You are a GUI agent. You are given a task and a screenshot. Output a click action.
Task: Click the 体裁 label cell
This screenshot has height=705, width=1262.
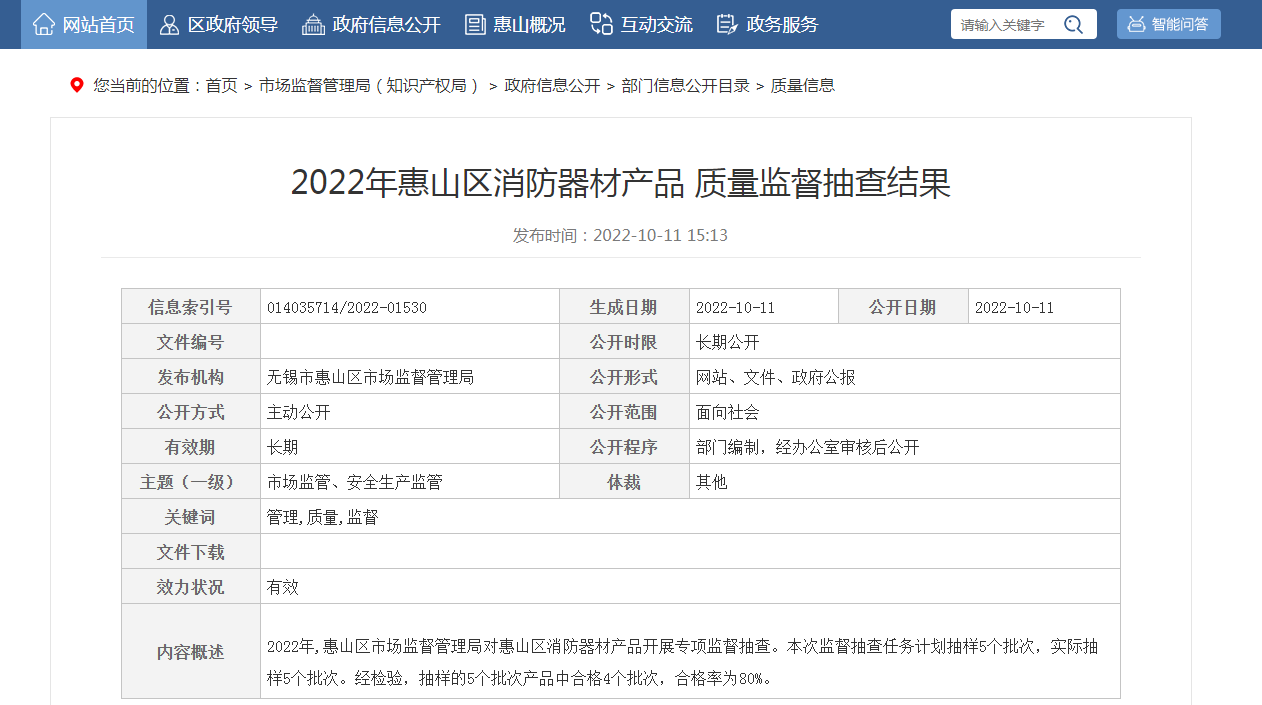pyautogui.click(x=624, y=482)
